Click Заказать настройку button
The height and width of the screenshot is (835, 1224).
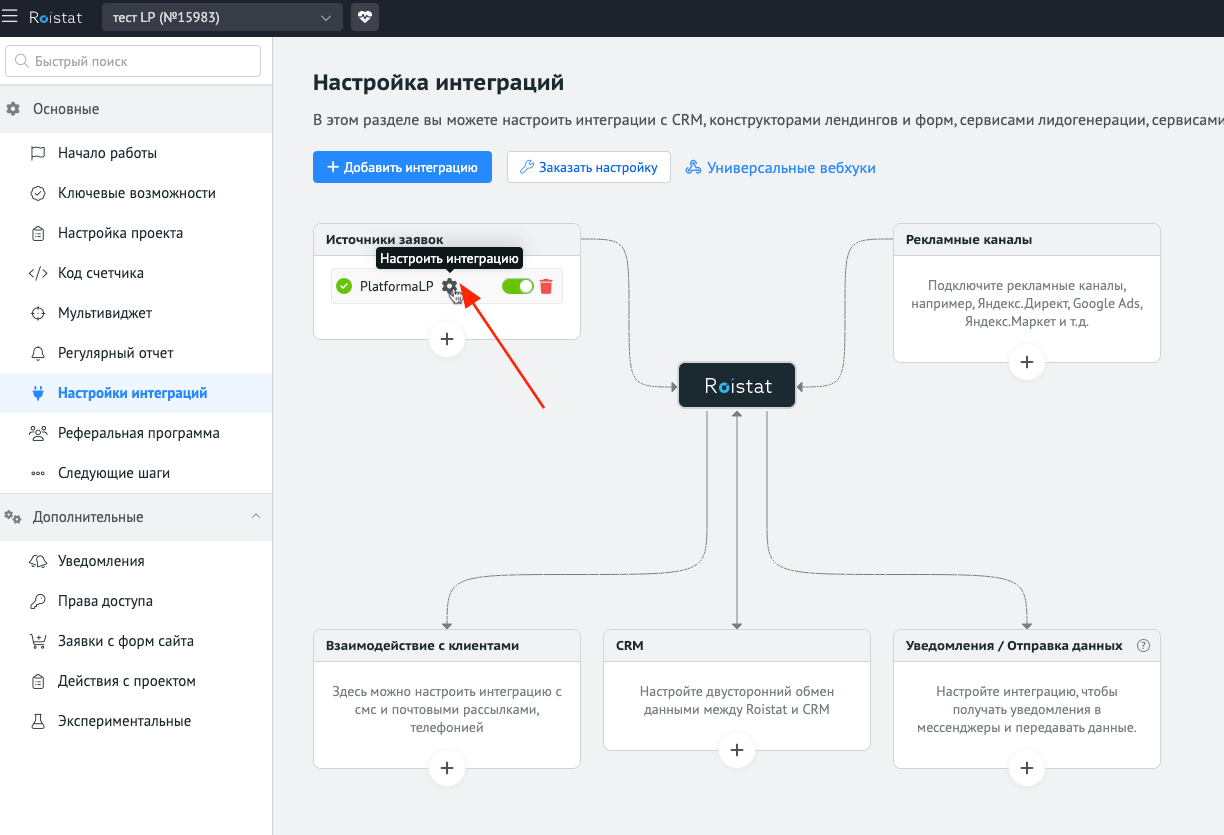coord(589,167)
